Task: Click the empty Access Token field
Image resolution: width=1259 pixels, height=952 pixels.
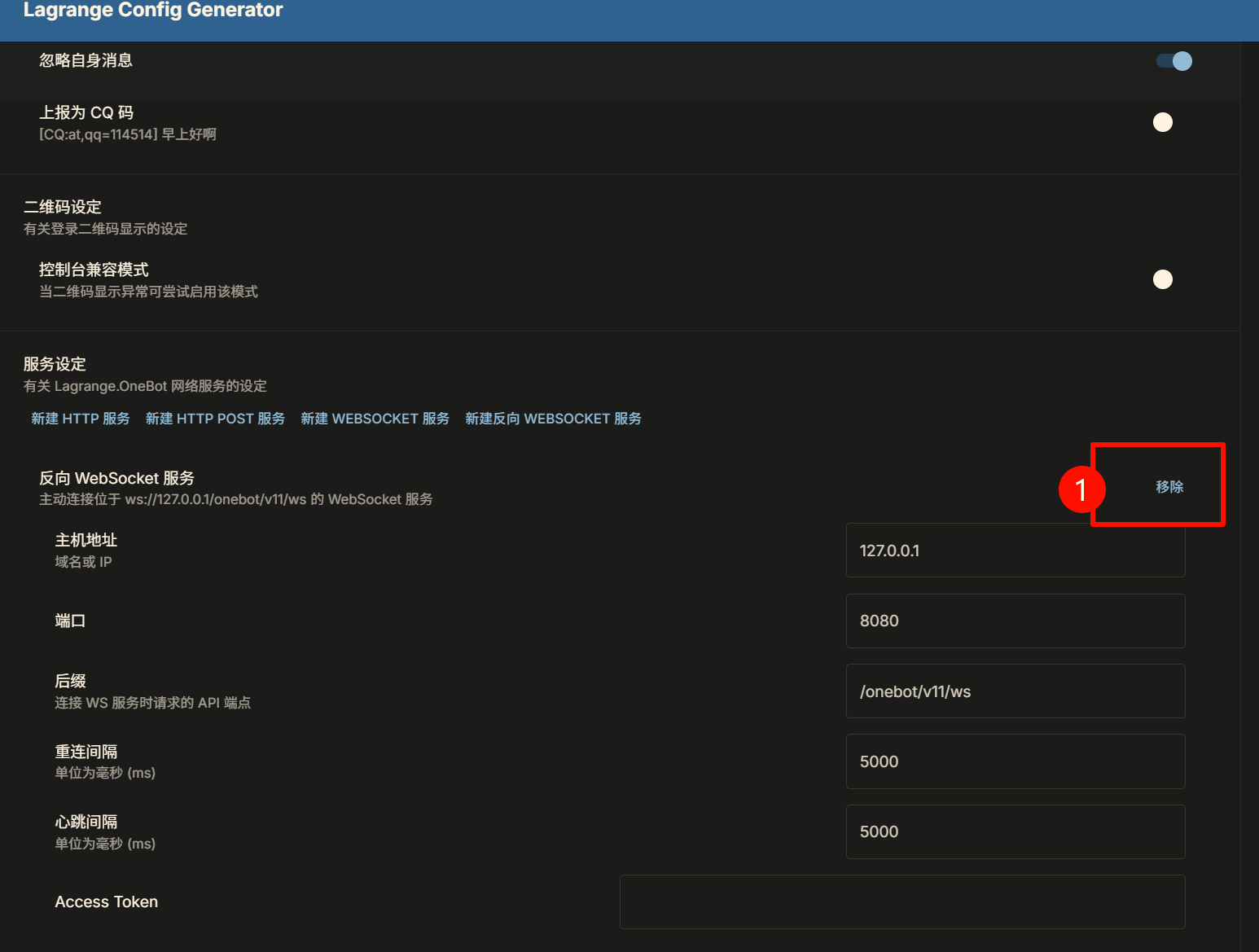Action: [902, 902]
